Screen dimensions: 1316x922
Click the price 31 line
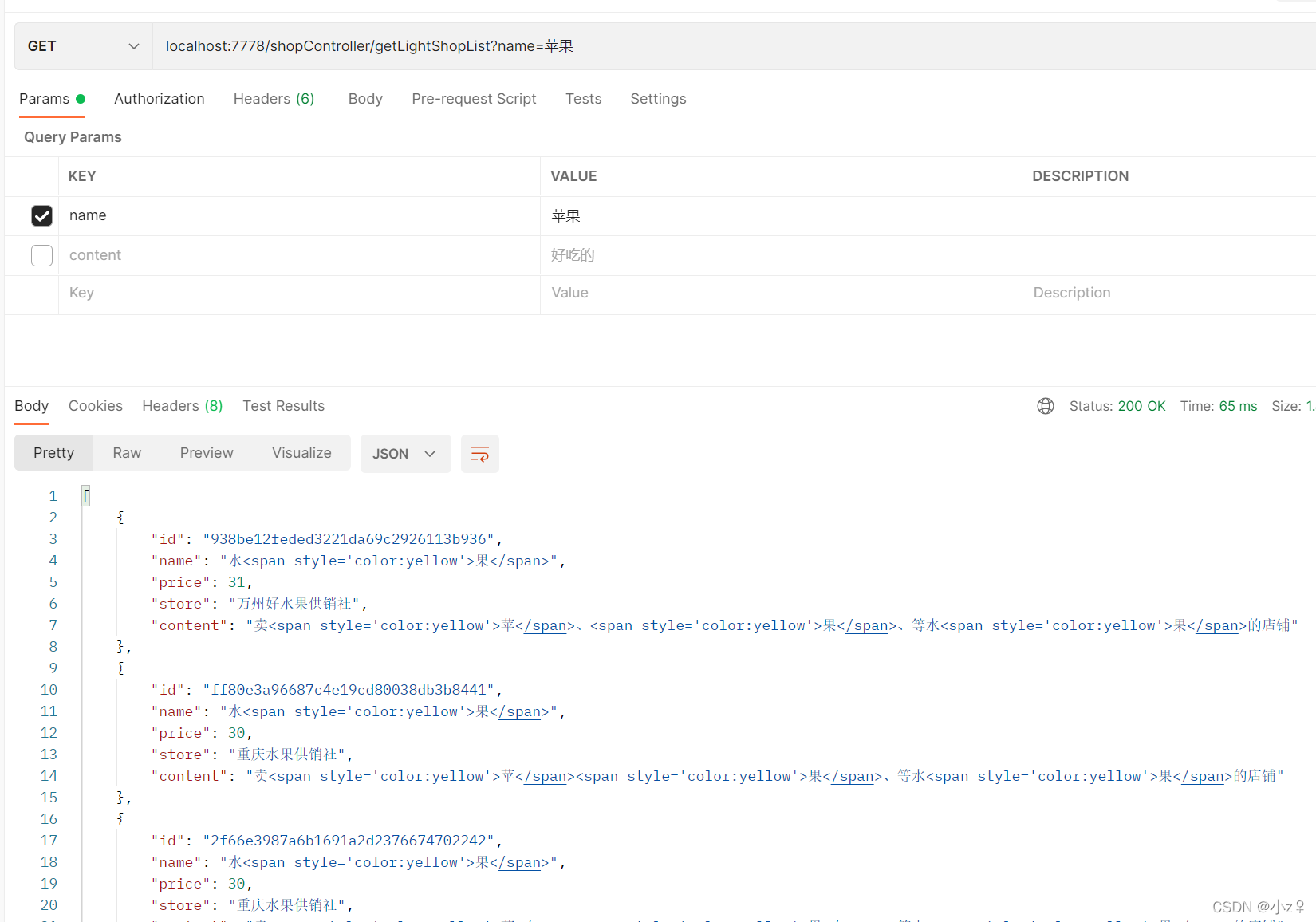202,582
